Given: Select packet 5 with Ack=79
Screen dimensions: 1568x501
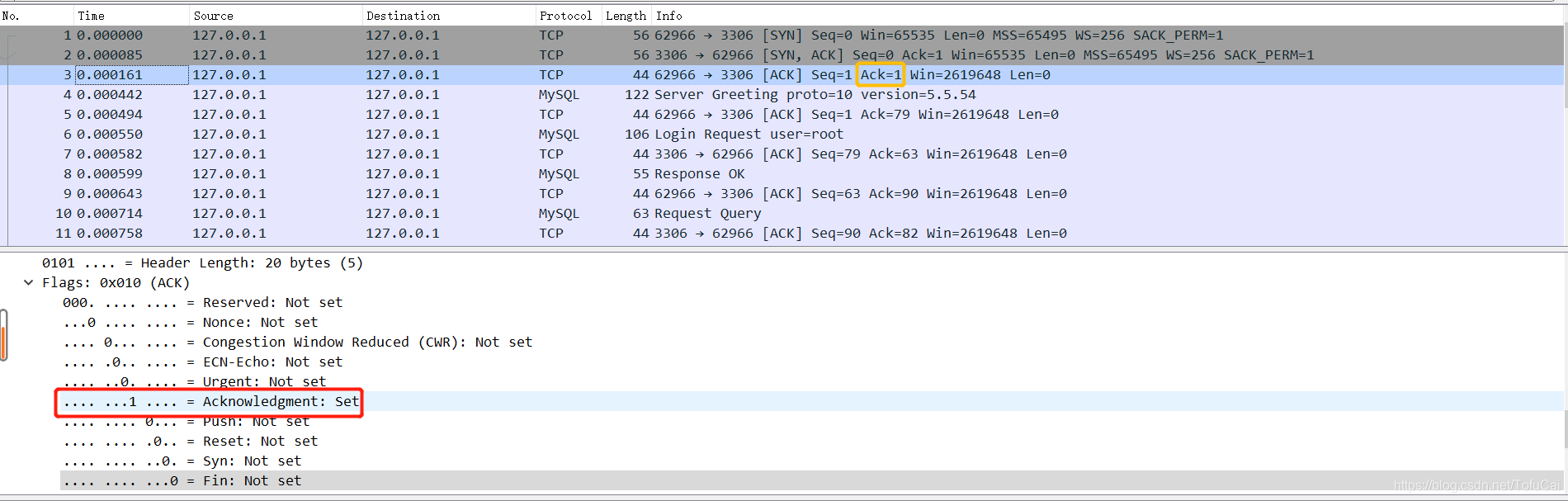Looking at the screenshot, I should [x=782, y=115].
